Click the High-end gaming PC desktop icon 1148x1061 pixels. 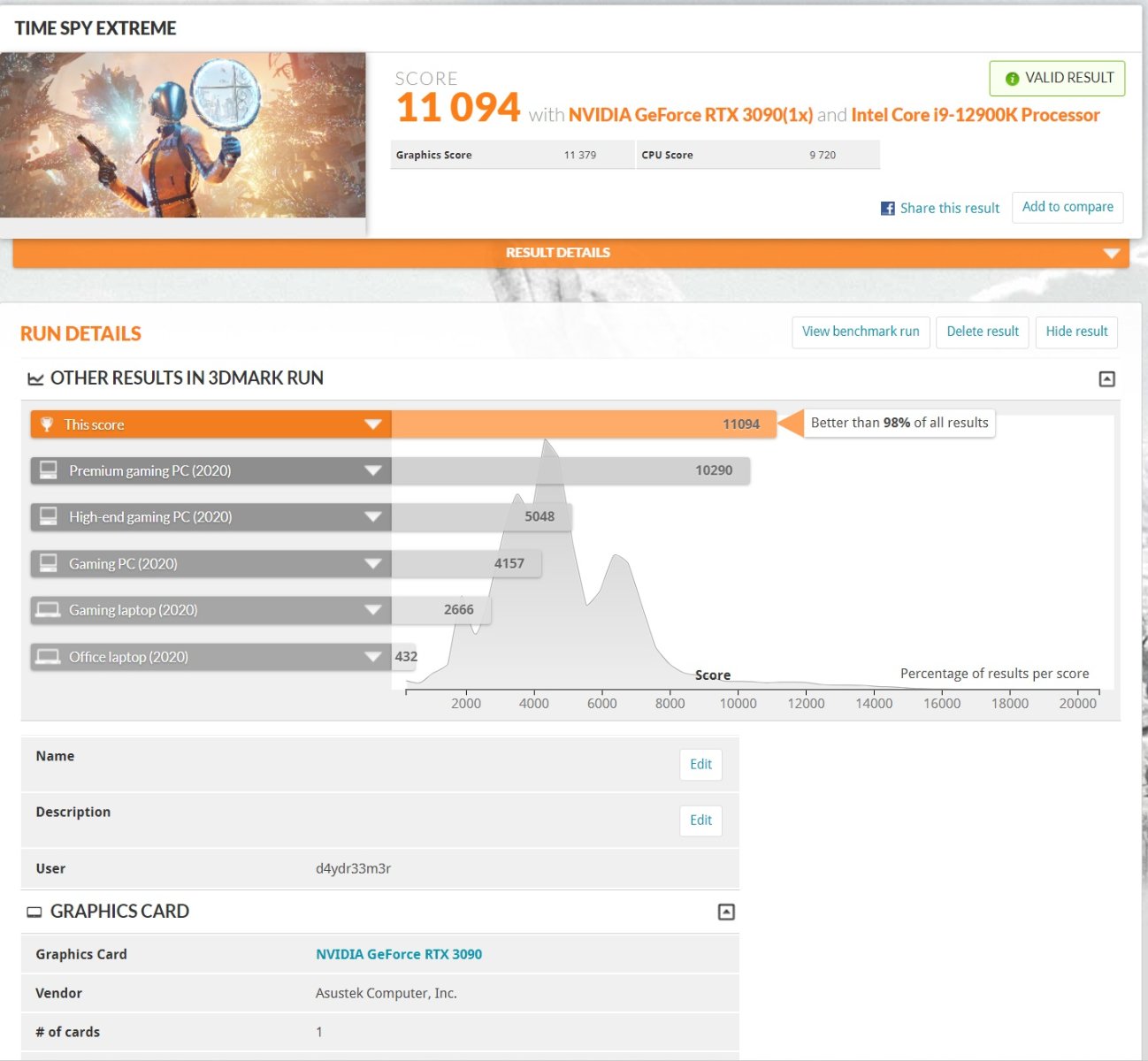pyautogui.click(x=49, y=516)
